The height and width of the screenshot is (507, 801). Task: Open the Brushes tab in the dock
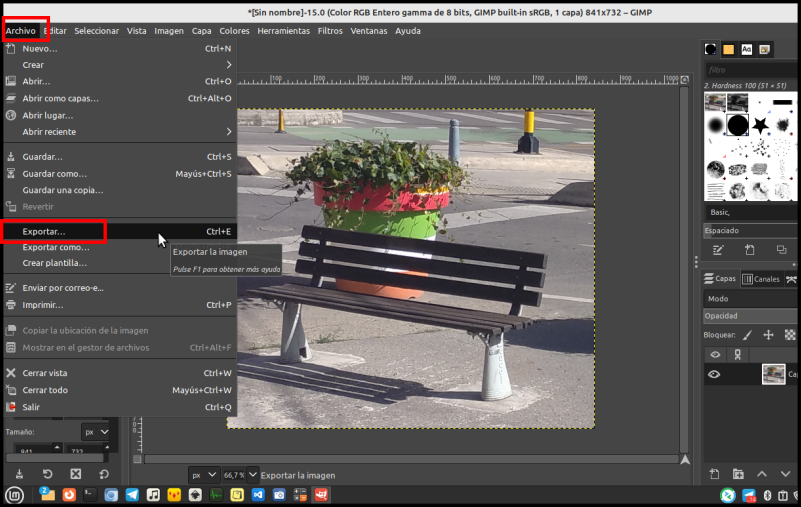[710, 49]
